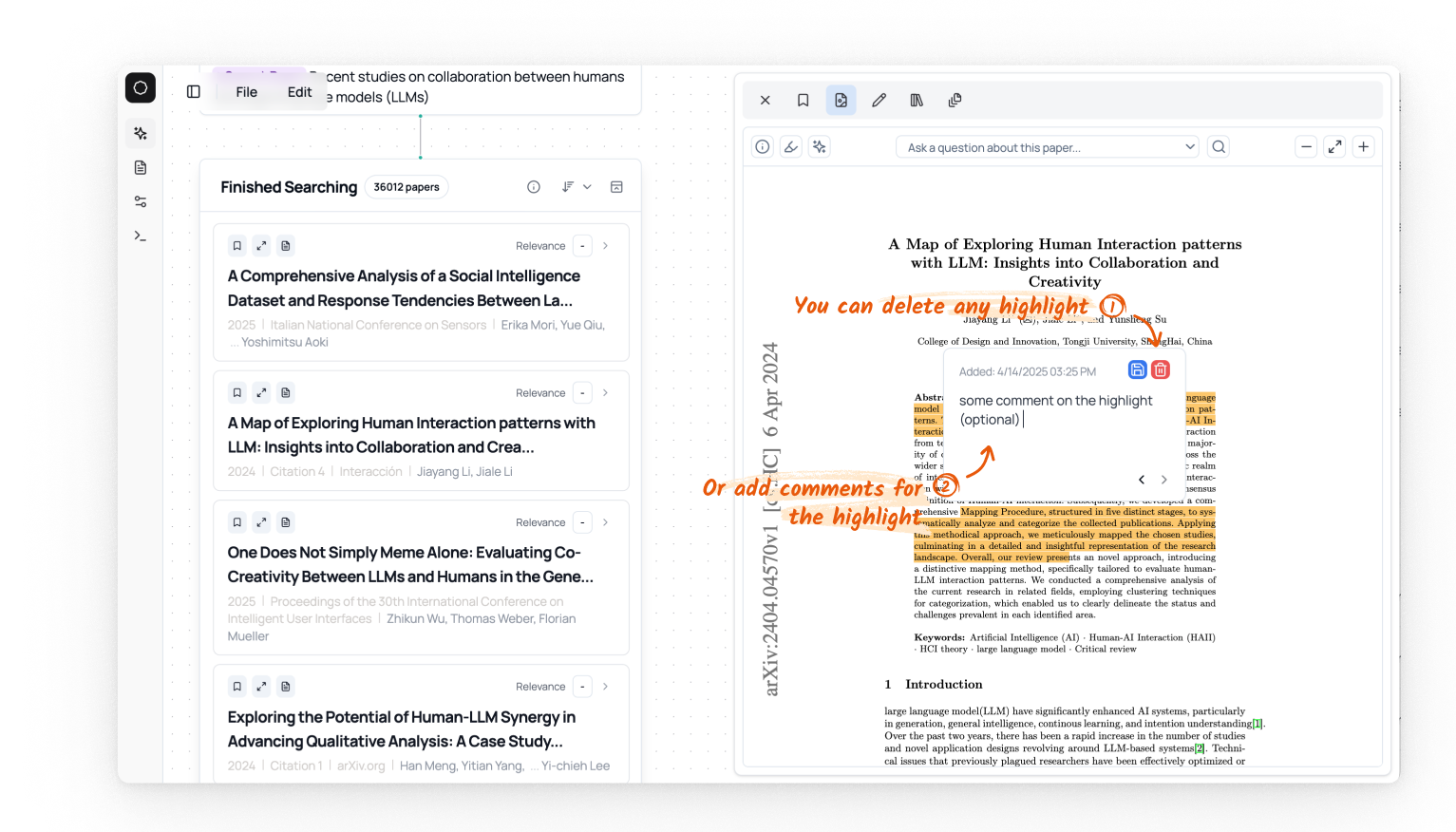1456x832 pixels.
Task: Delete the highlight using the red trash icon
Action: tap(1161, 369)
